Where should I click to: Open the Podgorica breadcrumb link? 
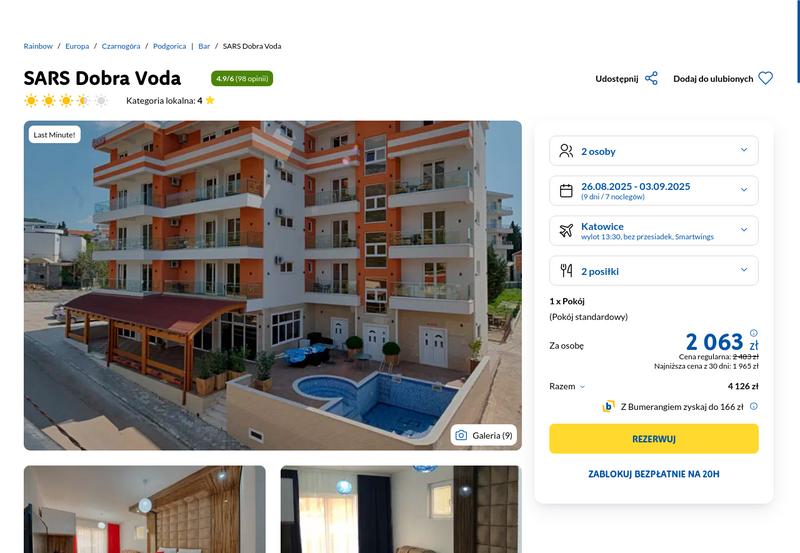pos(169,46)
